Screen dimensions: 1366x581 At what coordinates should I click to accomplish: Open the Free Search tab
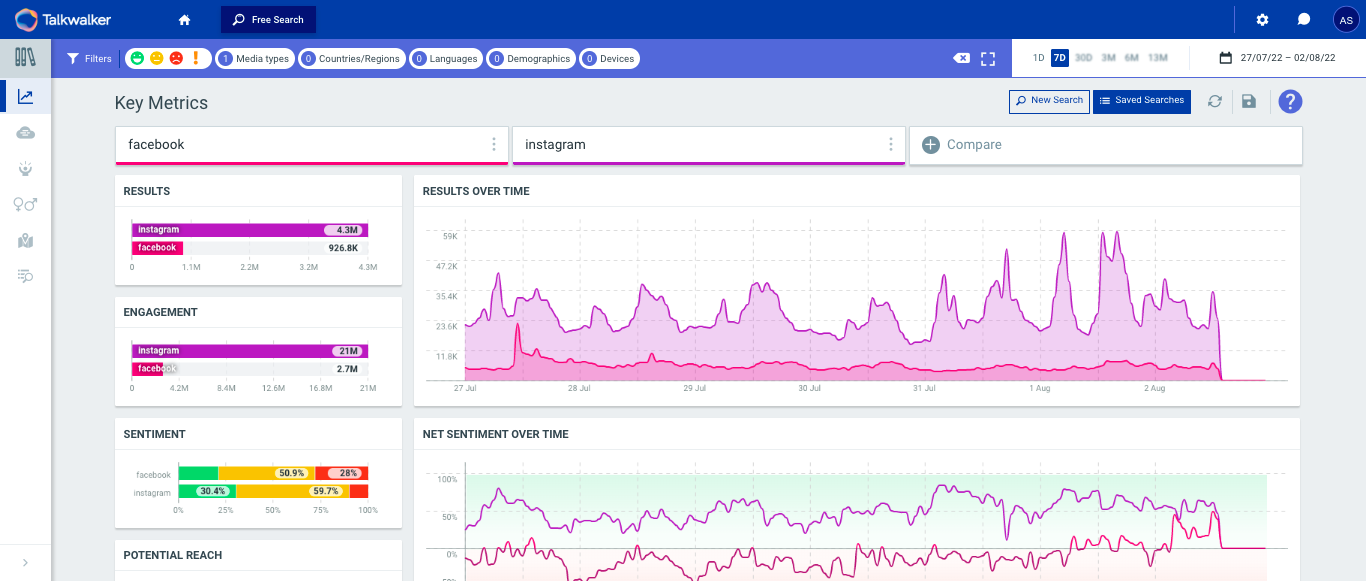(268, 19)
